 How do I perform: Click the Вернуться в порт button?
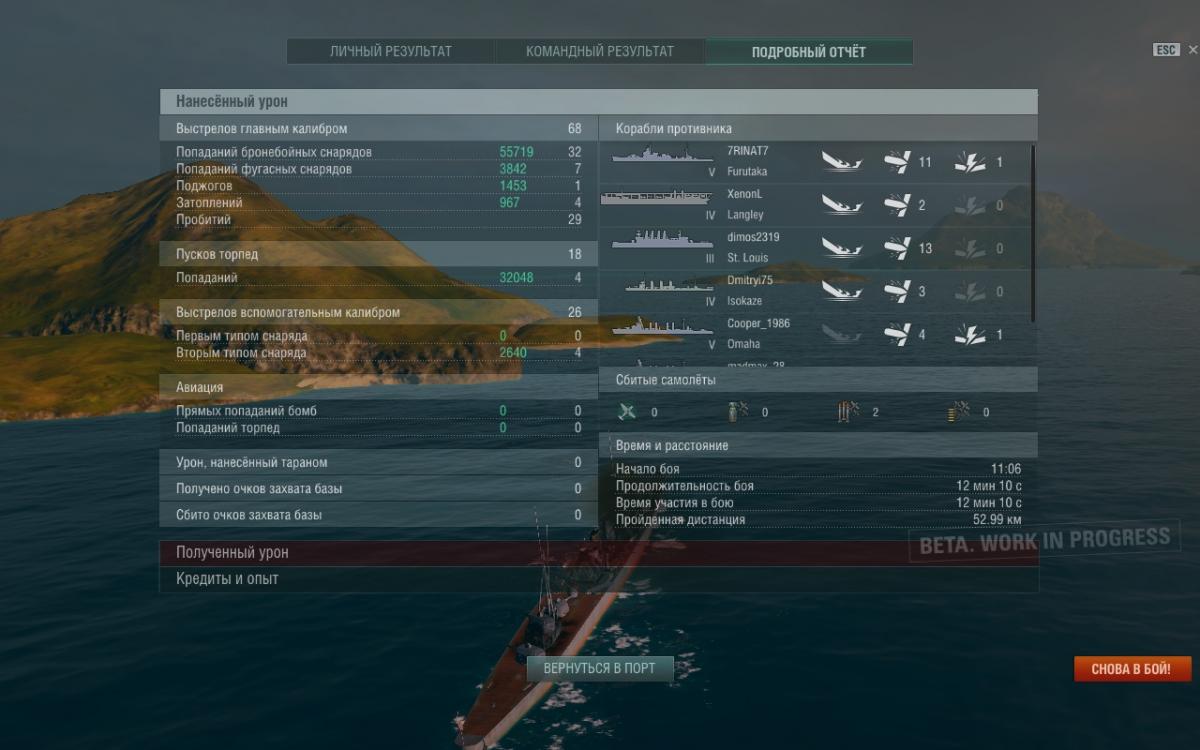[600, 668]
